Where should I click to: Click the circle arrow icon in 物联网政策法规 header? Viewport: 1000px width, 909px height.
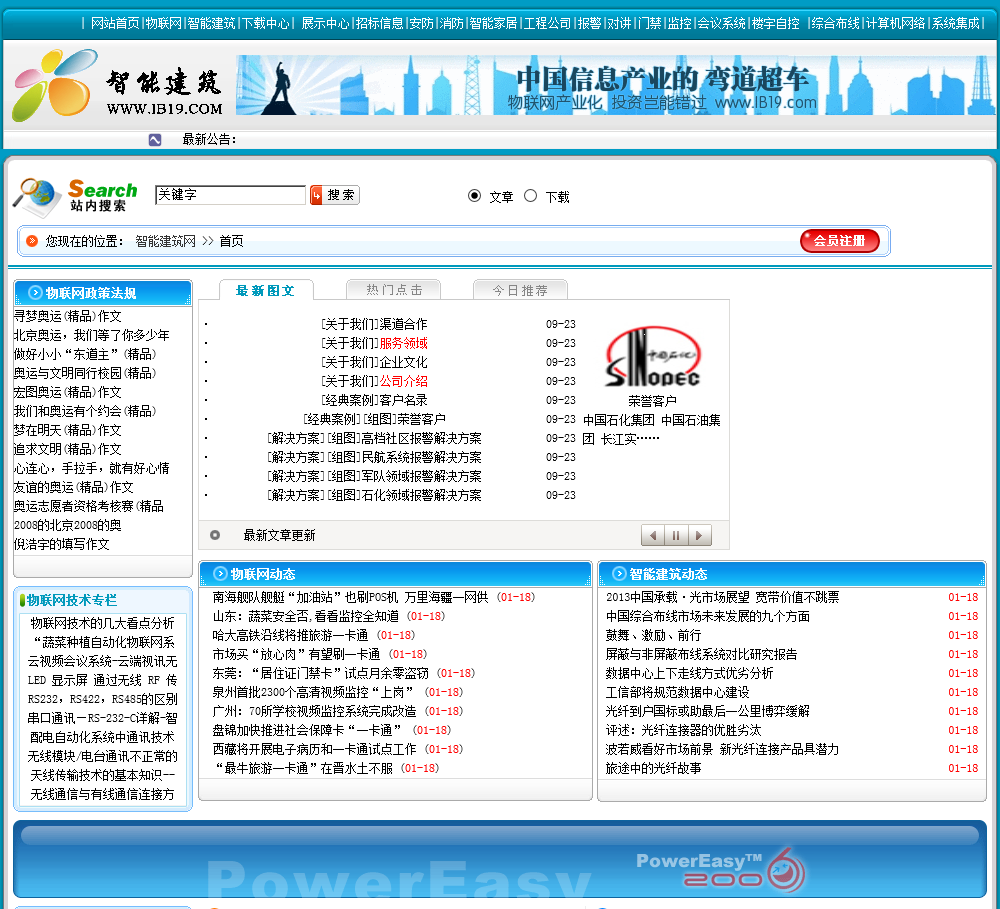pyautogui.click(x=36, y=293)
